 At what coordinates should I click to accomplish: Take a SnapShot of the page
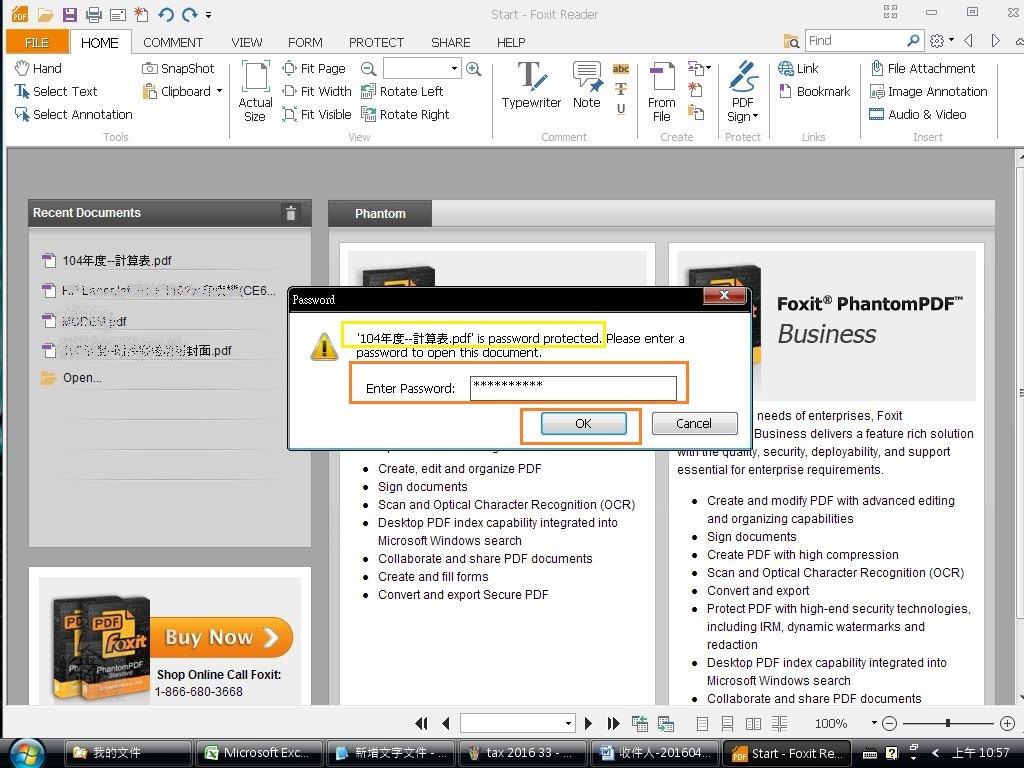click(178, 68)
